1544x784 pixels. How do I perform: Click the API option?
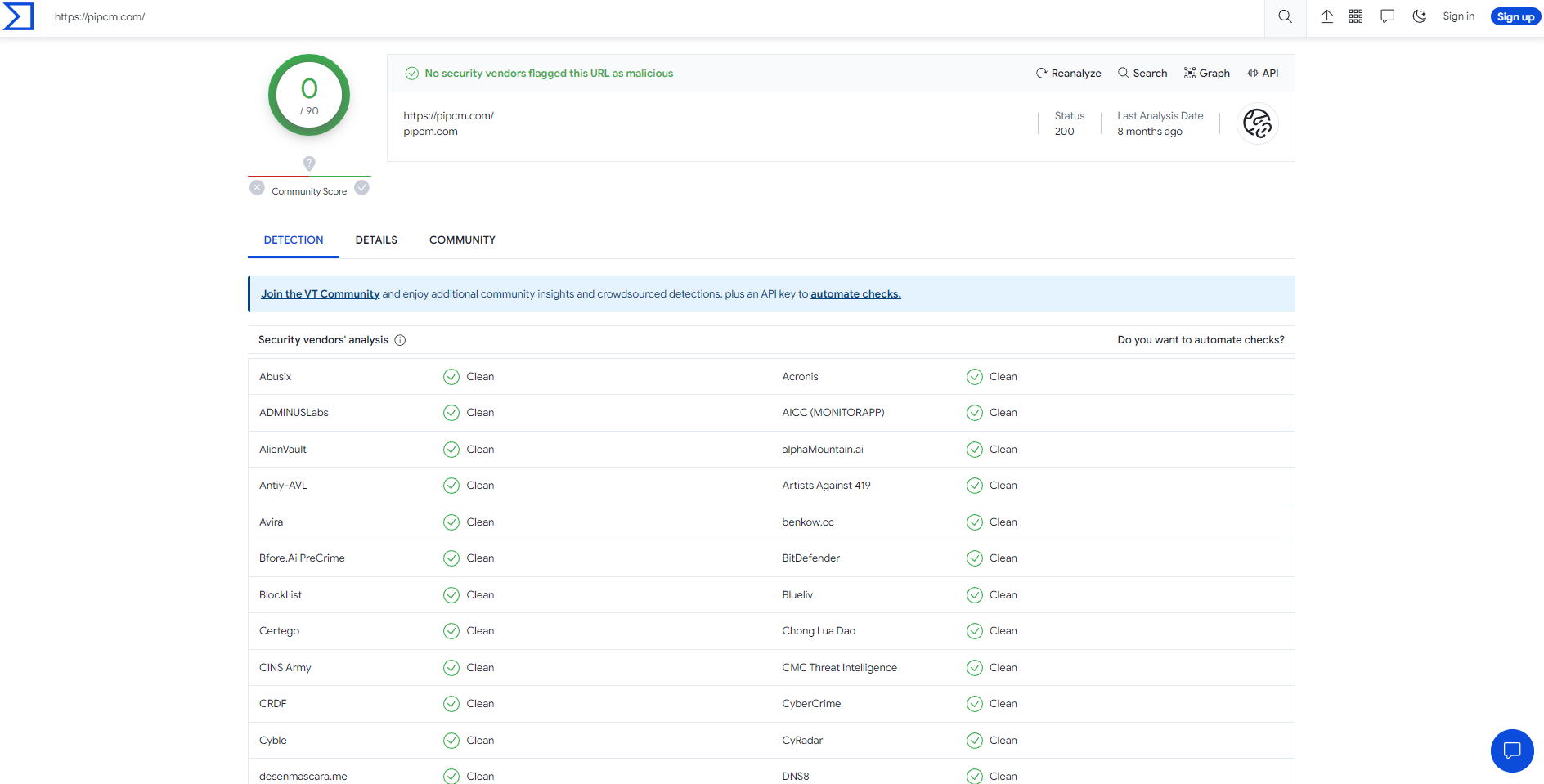1263,74
